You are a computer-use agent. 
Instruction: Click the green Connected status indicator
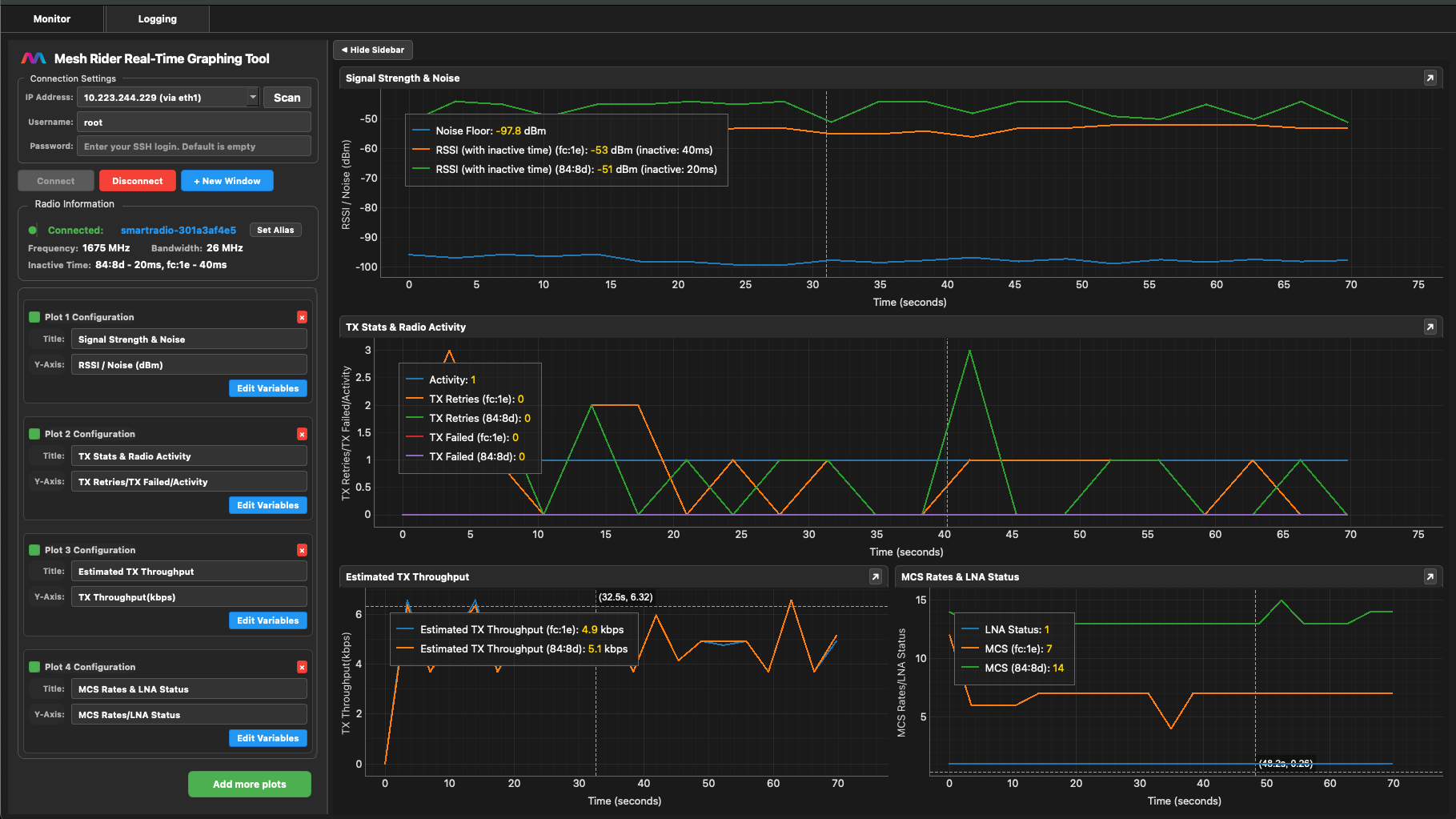[x=33, y=230]
